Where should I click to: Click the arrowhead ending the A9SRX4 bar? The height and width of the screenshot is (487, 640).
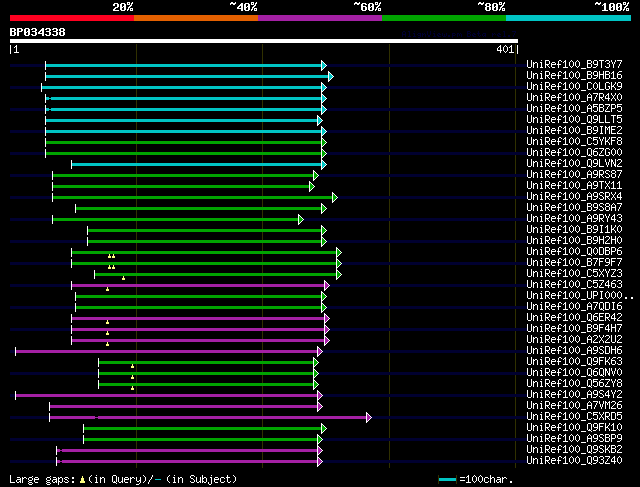pos(335,198)
